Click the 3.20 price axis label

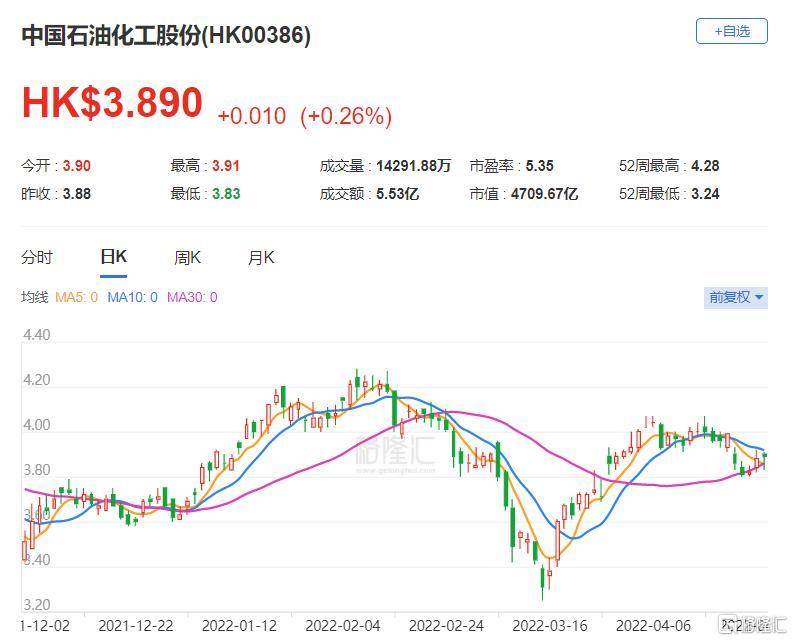[36, 605]
